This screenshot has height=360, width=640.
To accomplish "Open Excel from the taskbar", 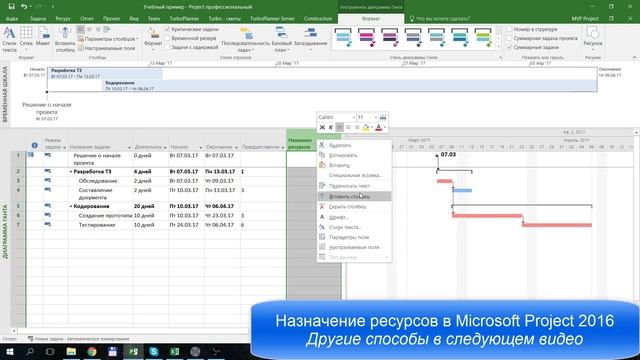I will pyautogui.click(x=175, y=351).
